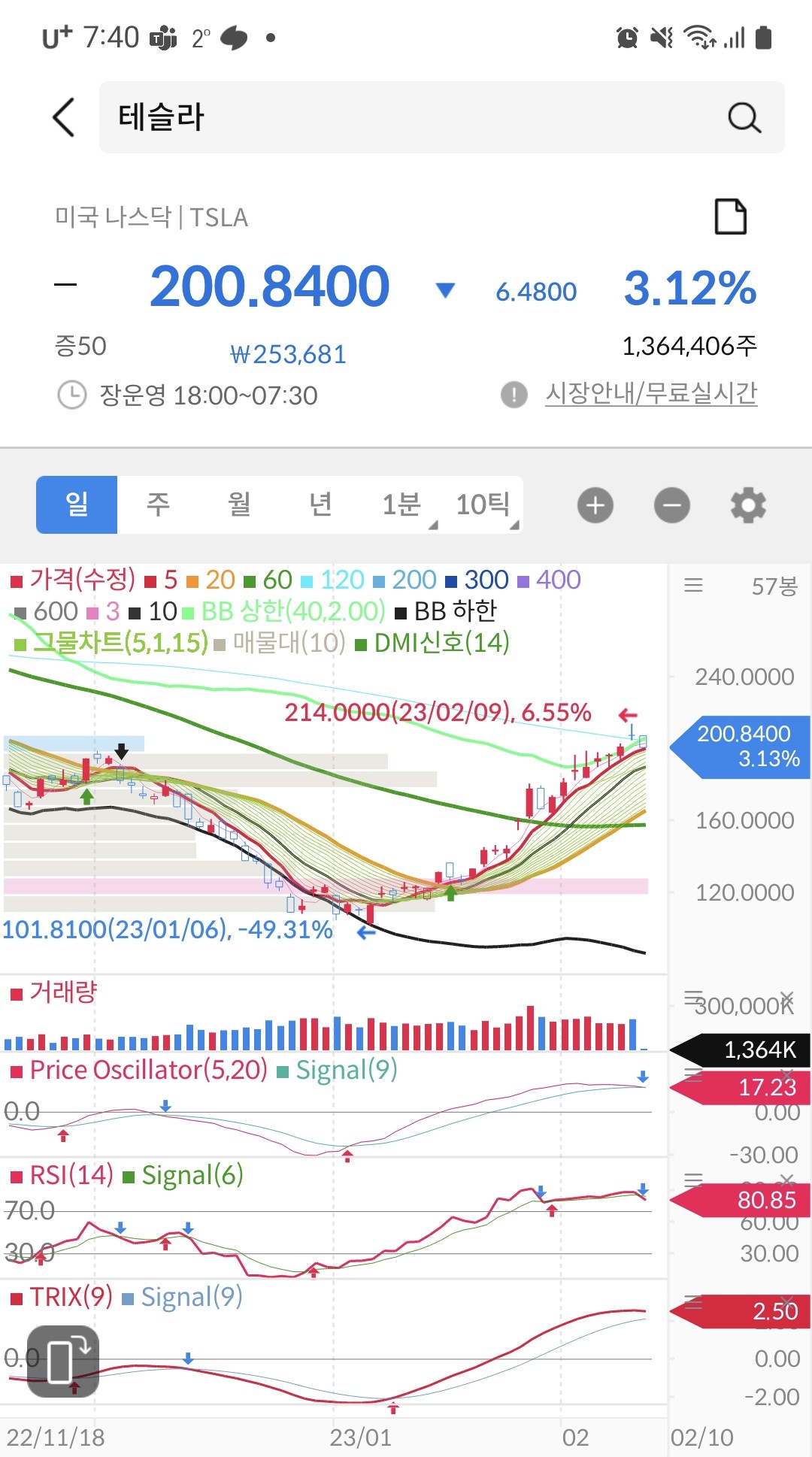Image resolution: width=812 pixels, height=1457 pixels.
Task: Tap the blue down triangle price indicator
Action: (x=446, y=290)
